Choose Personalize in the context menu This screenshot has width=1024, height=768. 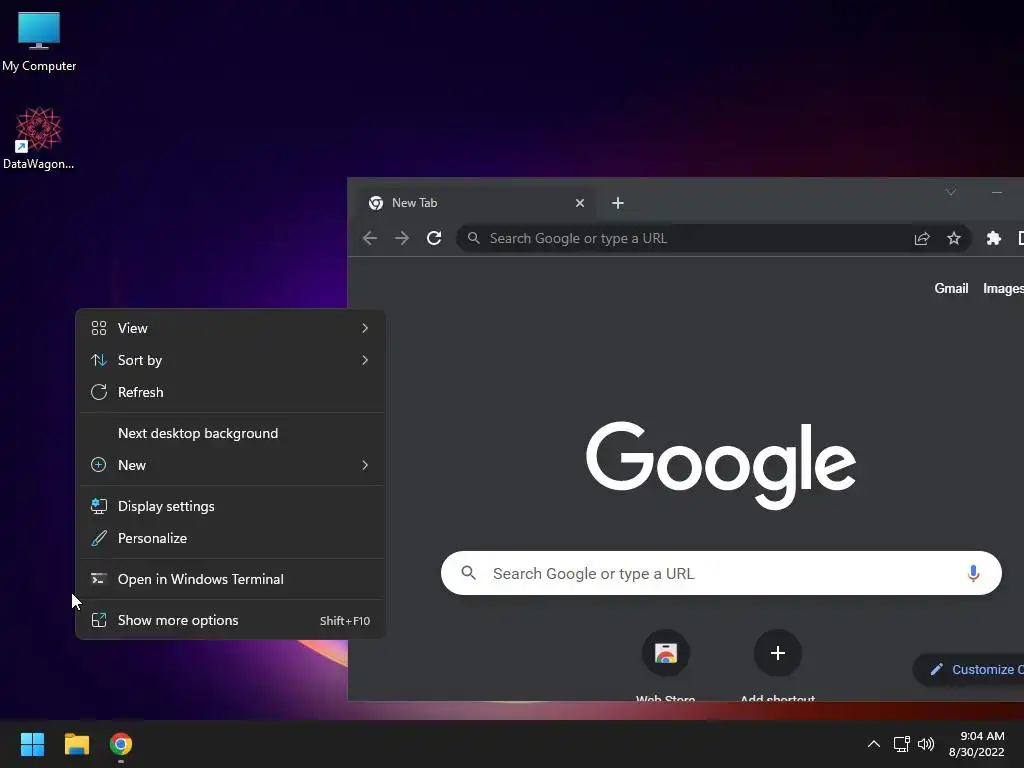pos(231,538)
